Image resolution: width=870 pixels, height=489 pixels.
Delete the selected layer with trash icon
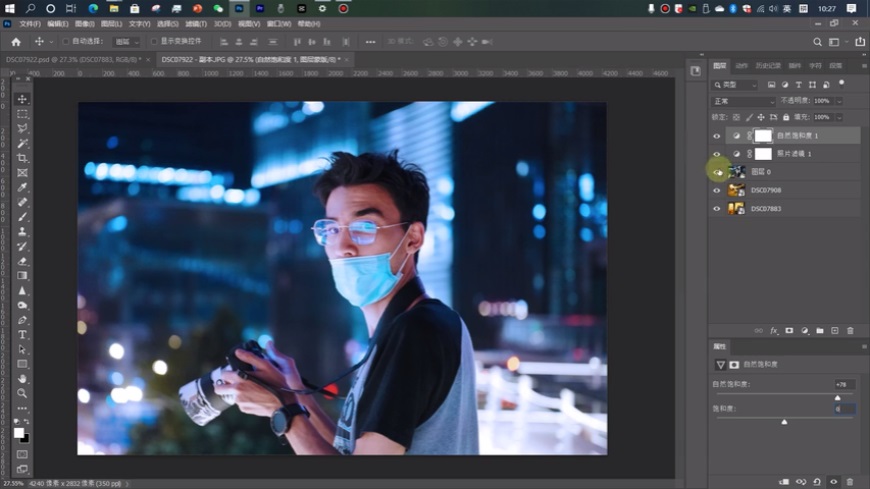[850, 331]
